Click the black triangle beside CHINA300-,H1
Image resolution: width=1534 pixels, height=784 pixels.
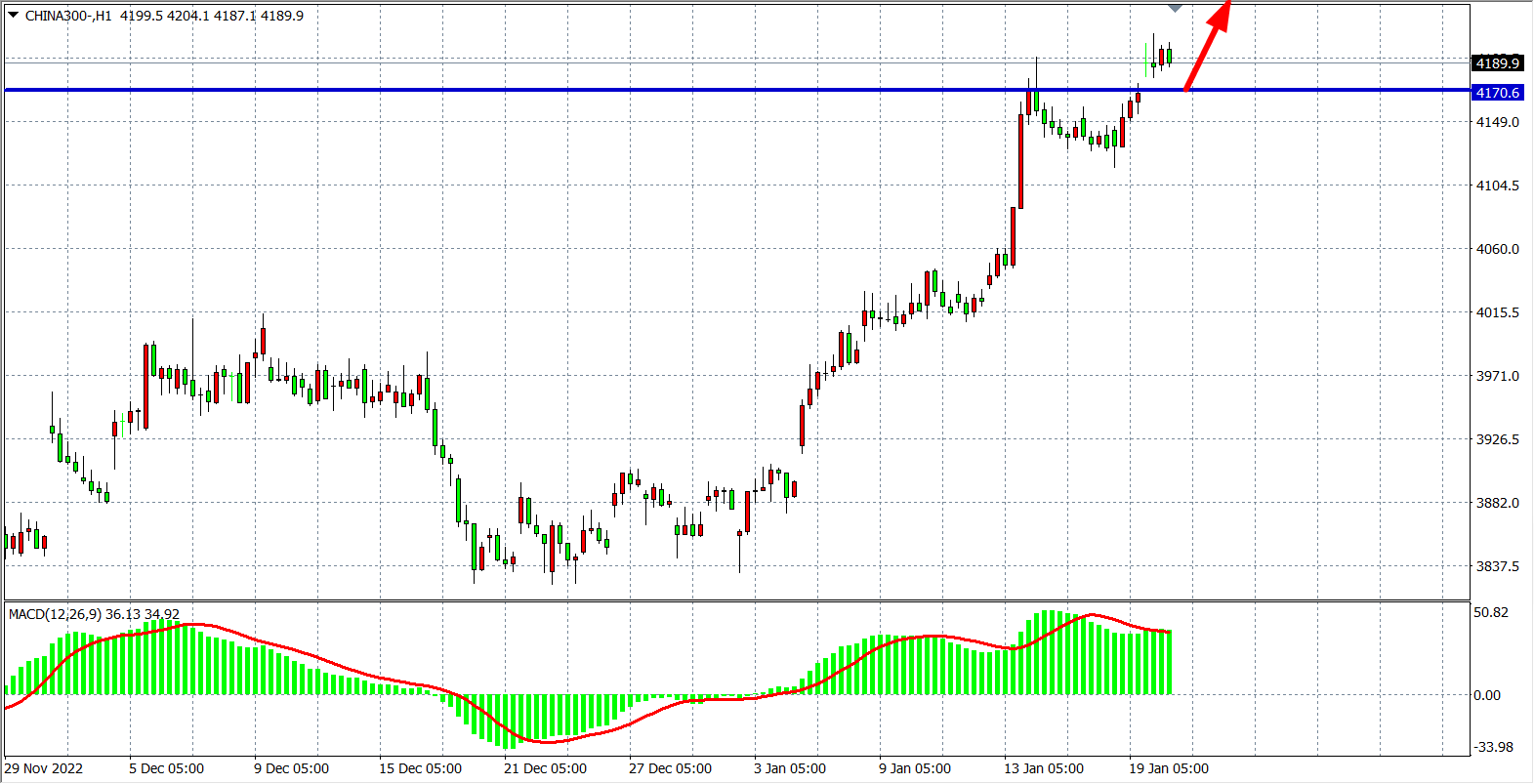[x=13, y=15]
